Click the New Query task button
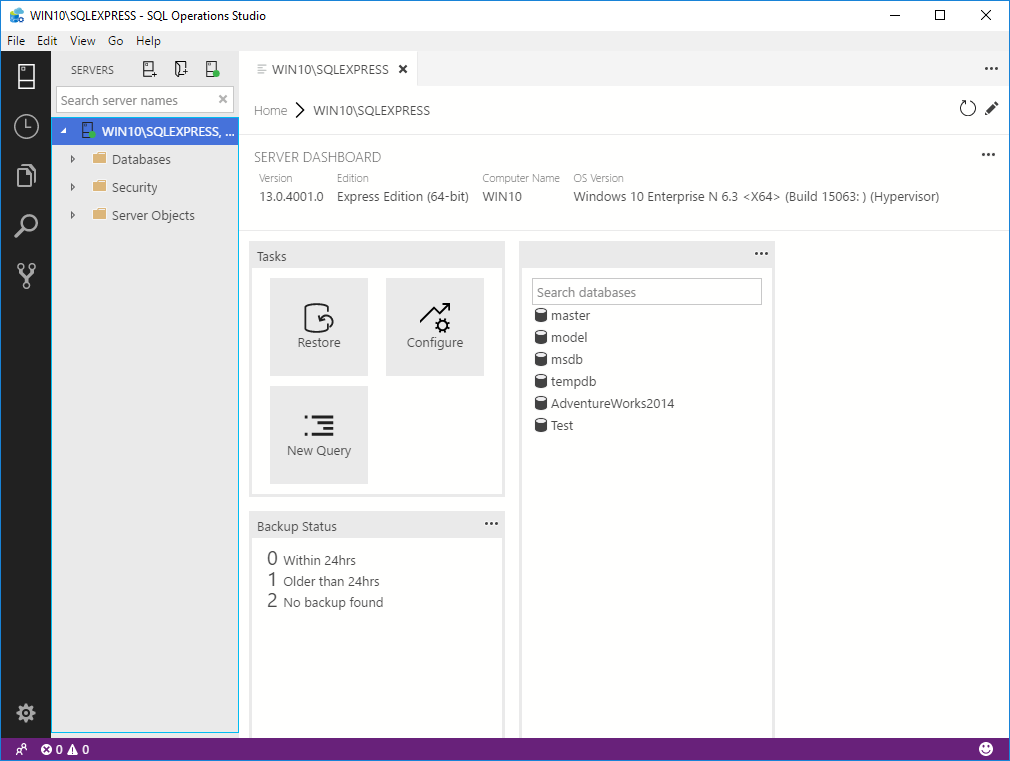The image size is (1010, 761). coord(319,435)
